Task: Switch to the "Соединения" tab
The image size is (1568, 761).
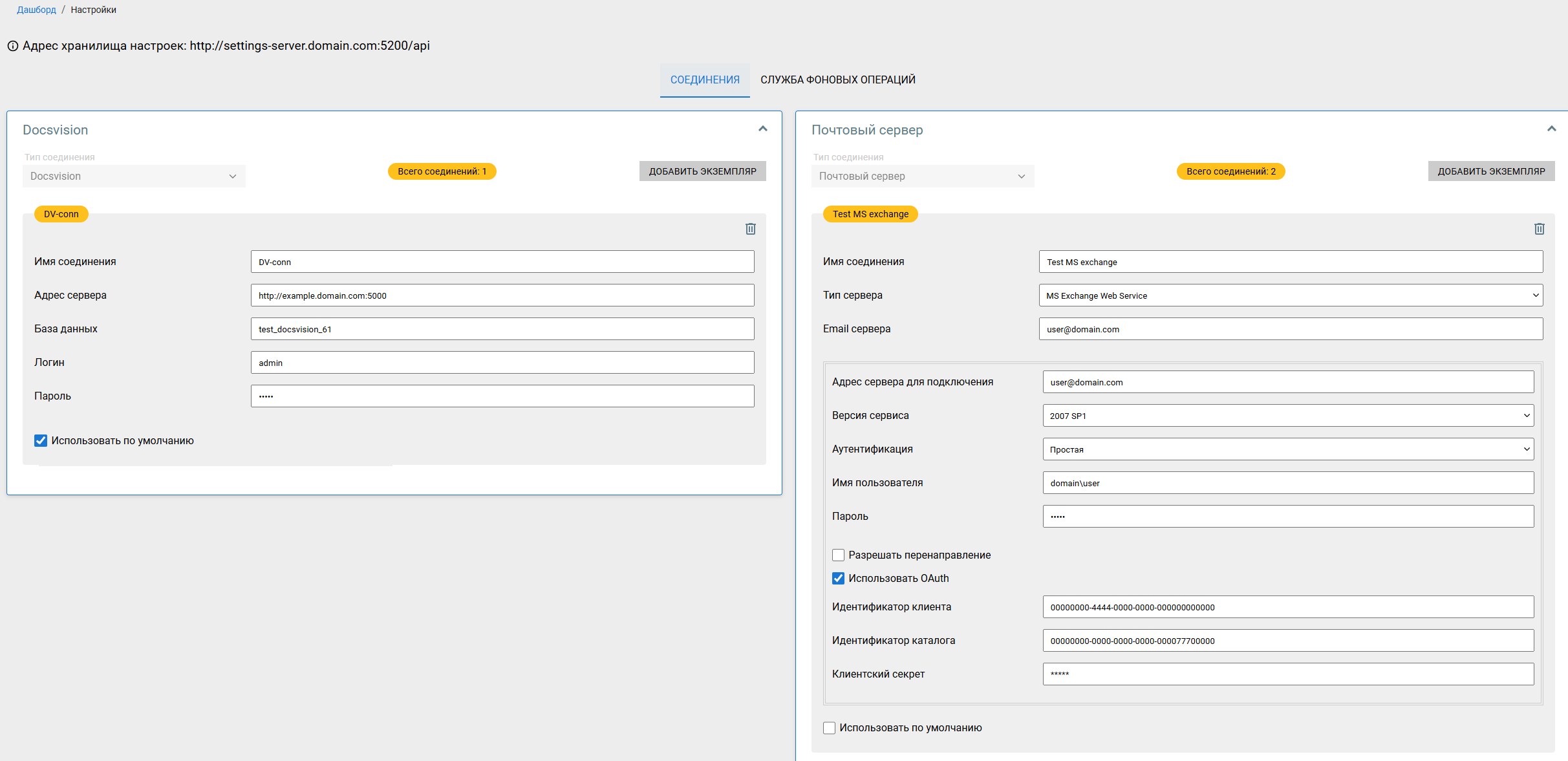Action: [705, 80]
